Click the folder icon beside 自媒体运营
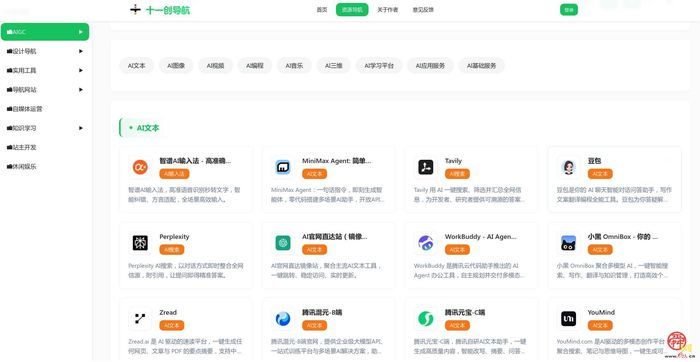The height and width of the screenshot is (362, 700). (9, 109)
